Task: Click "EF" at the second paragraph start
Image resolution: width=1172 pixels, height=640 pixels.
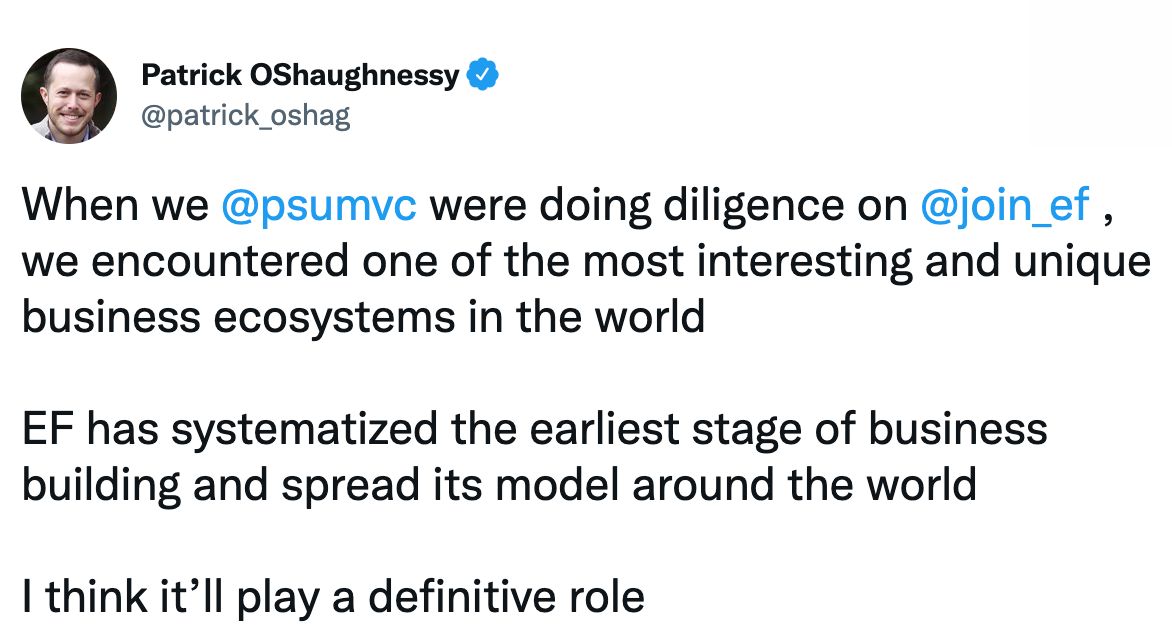Action: click(47, 429)
